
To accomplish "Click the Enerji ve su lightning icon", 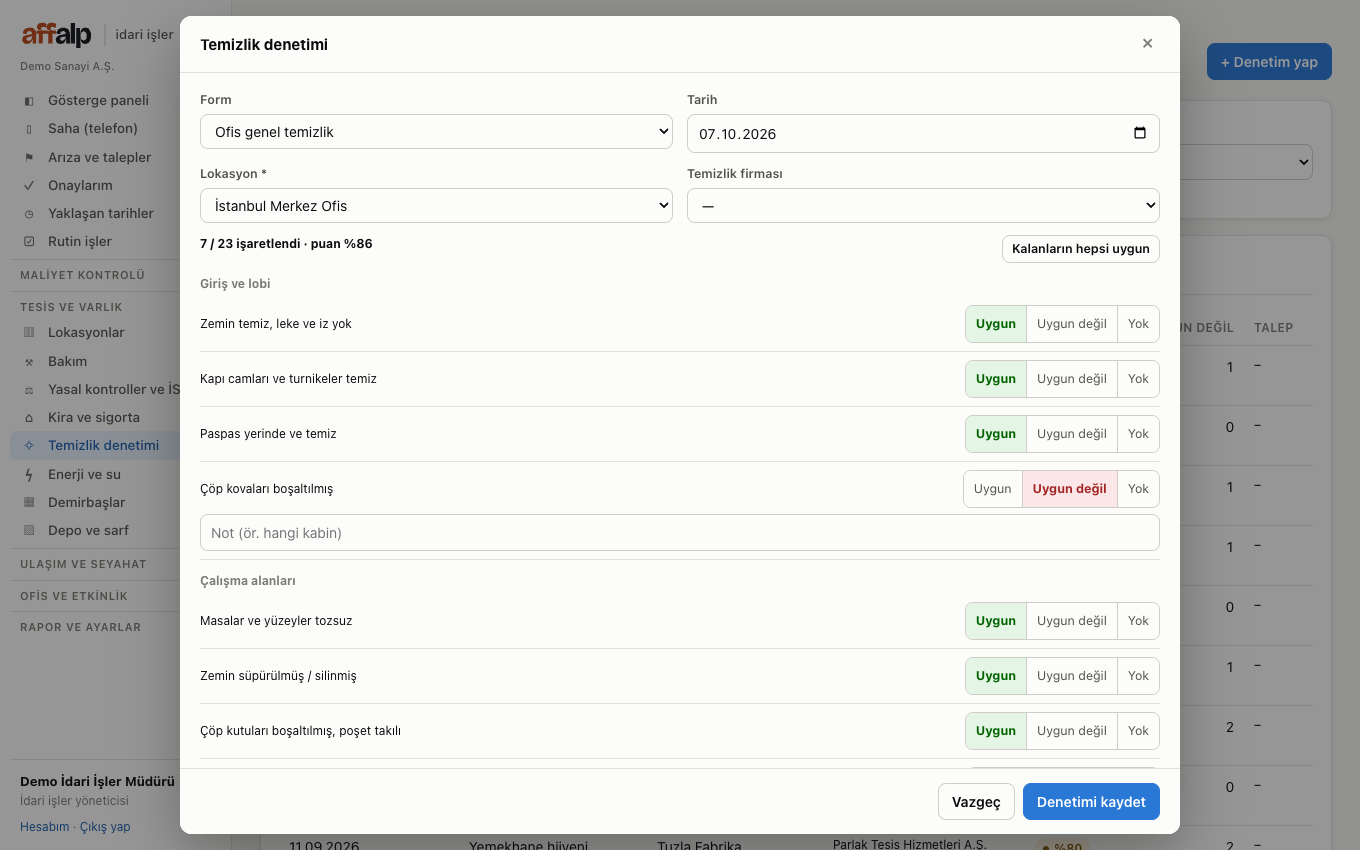I will [x=29, y=475].
